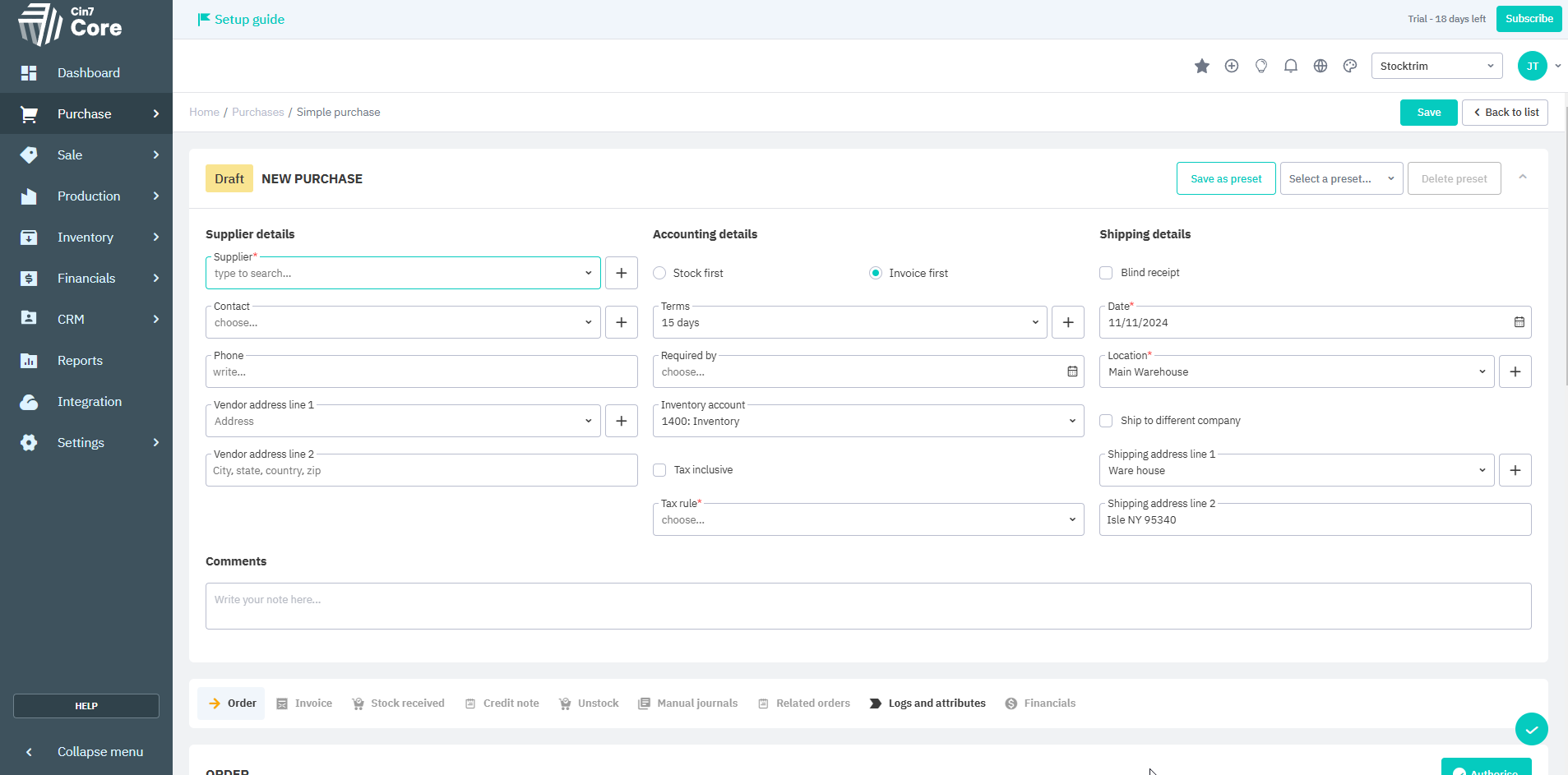
Task: Click the quick-add circled plus icon
Action: 1231,66
